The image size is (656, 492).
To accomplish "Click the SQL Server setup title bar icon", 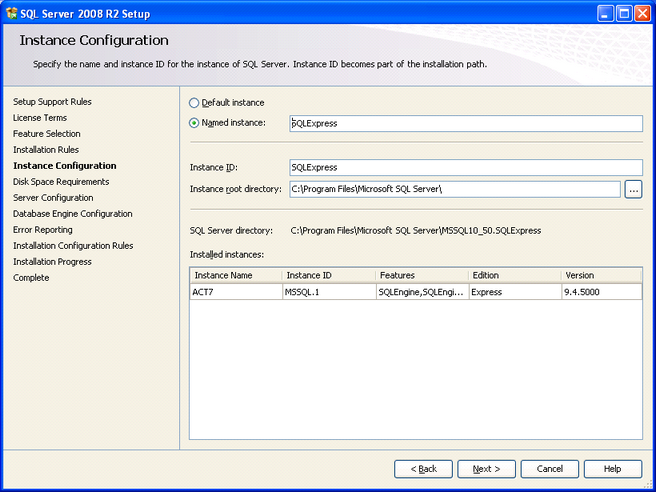I will tap(12, 12).
